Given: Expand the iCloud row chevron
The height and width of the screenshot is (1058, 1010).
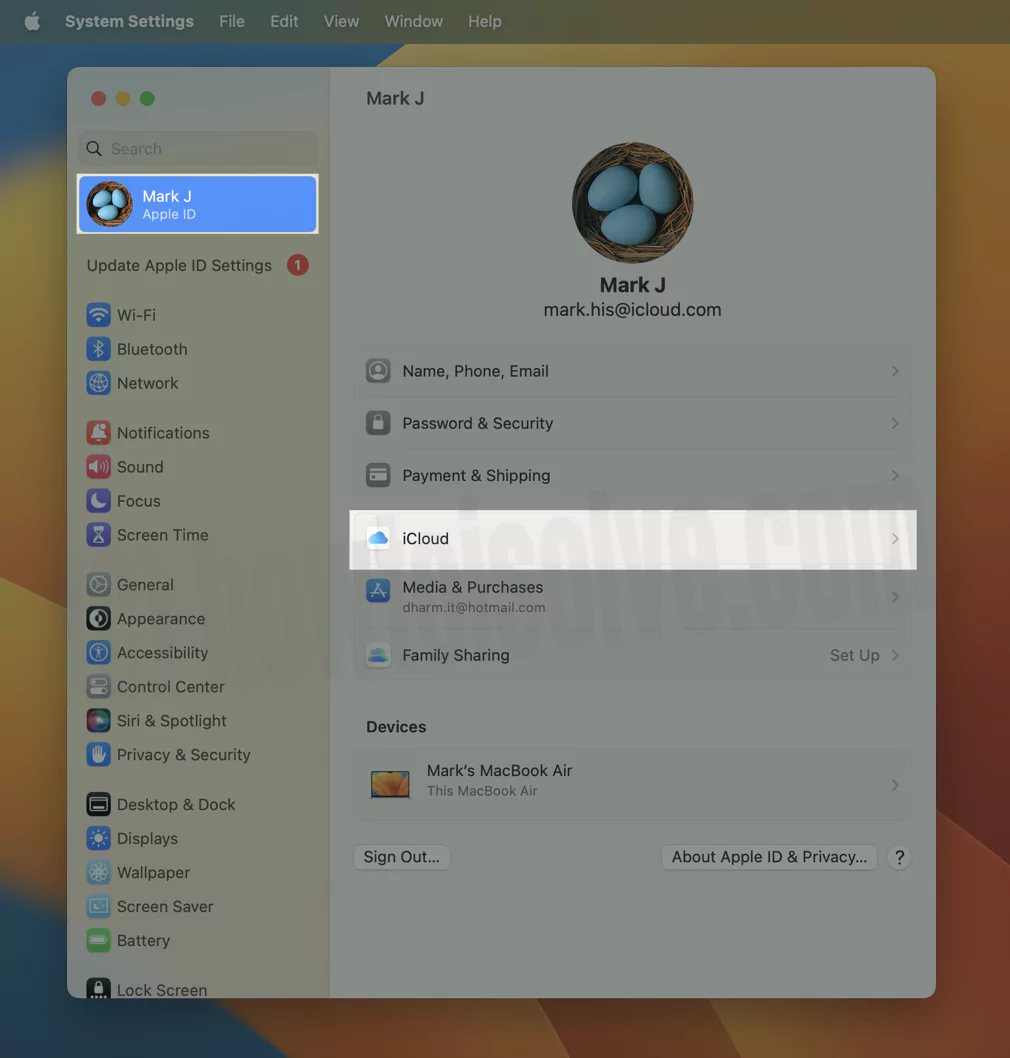Looking at the screenshot, I should [895, 538].
